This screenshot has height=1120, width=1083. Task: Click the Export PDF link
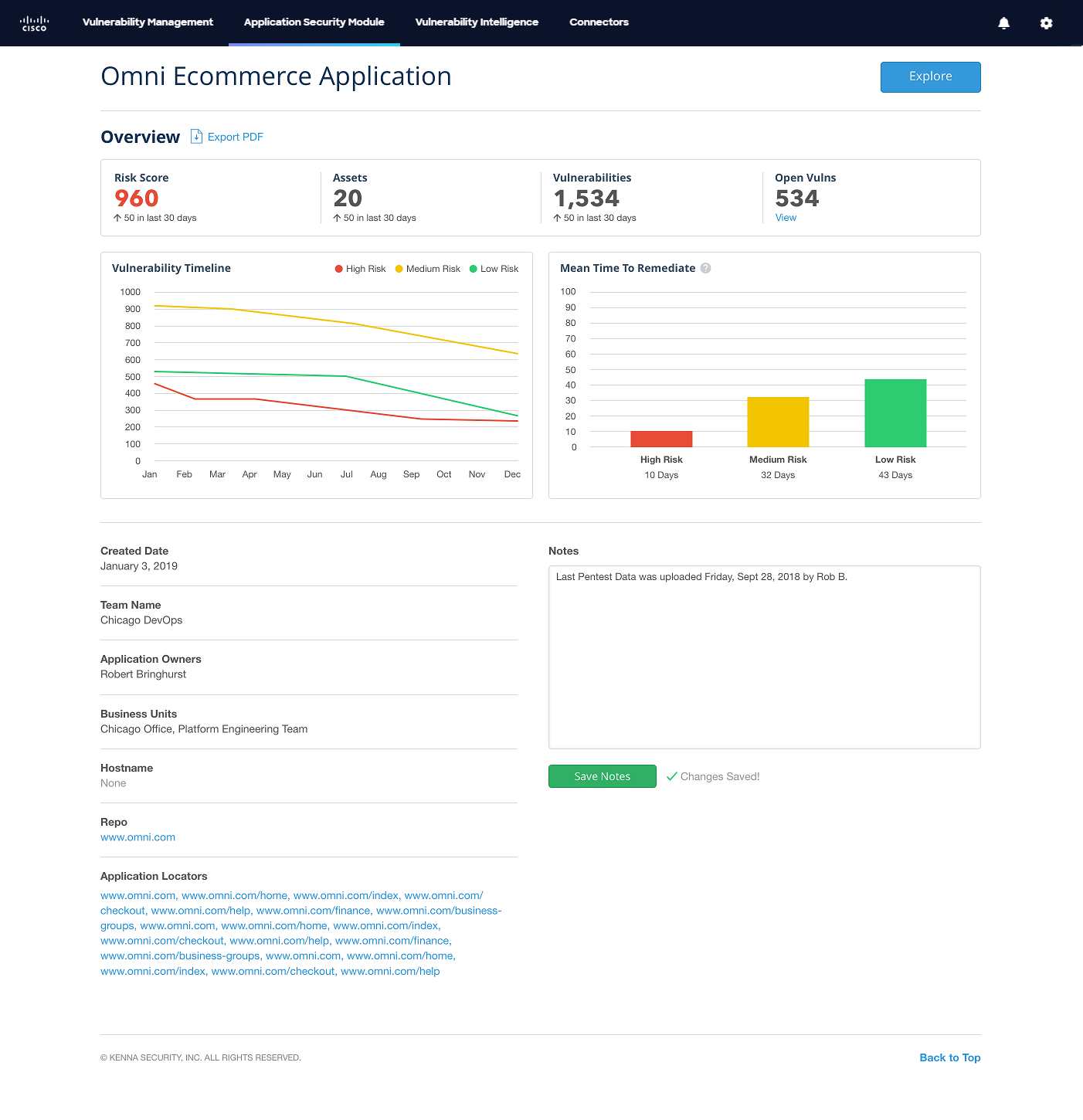pyautogui.click(x=236, y=137)
